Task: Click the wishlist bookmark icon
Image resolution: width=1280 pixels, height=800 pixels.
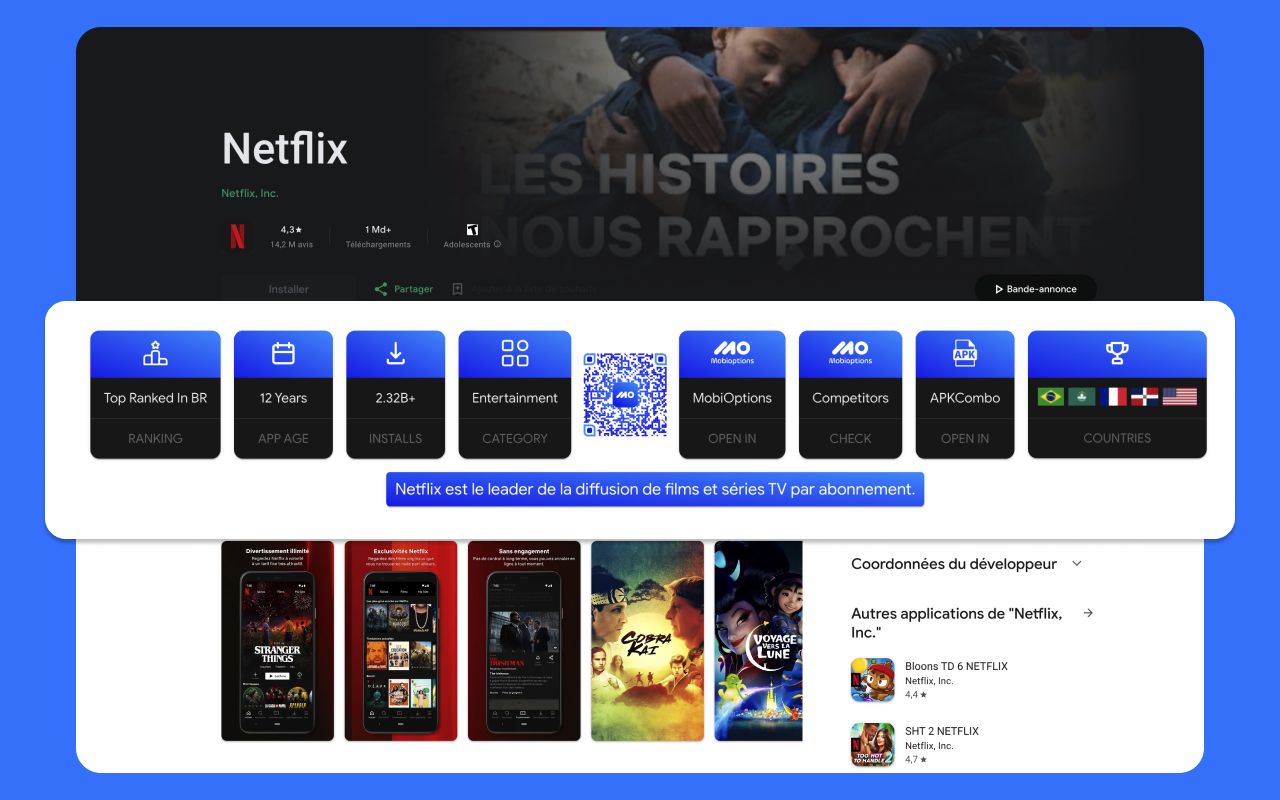Action: [457, 289]
